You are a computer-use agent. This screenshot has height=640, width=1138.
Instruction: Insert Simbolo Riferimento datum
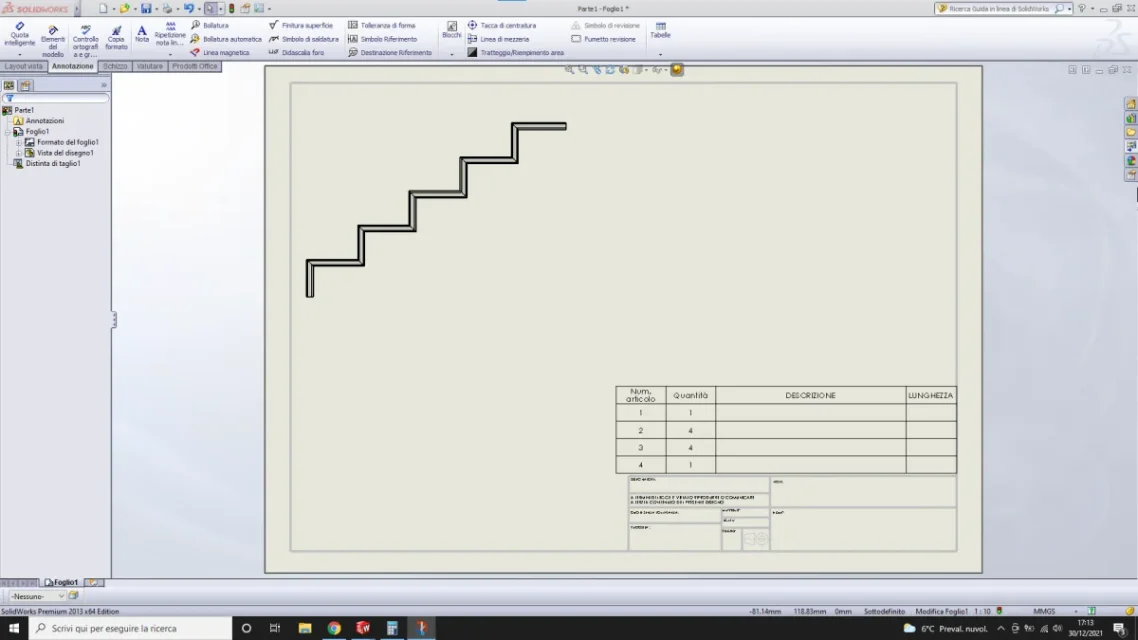[x=382, y=39]
